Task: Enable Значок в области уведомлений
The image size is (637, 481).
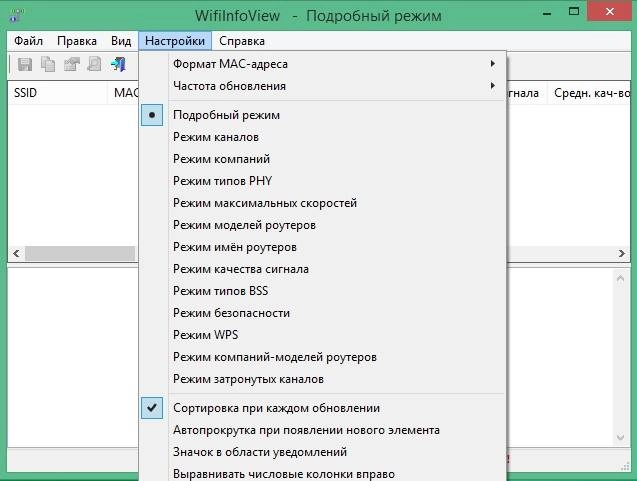Action: pyautogui.click(x=323, y=452)
